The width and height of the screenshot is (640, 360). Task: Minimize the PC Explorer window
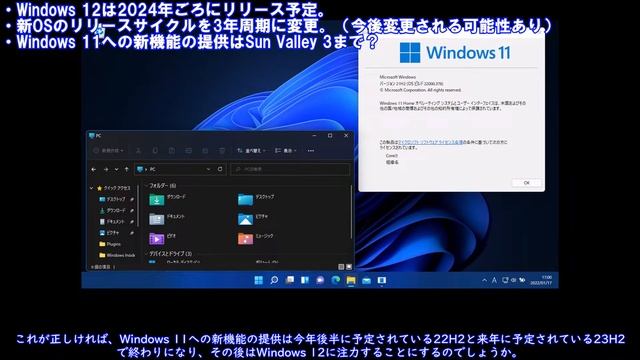(314, 136)
